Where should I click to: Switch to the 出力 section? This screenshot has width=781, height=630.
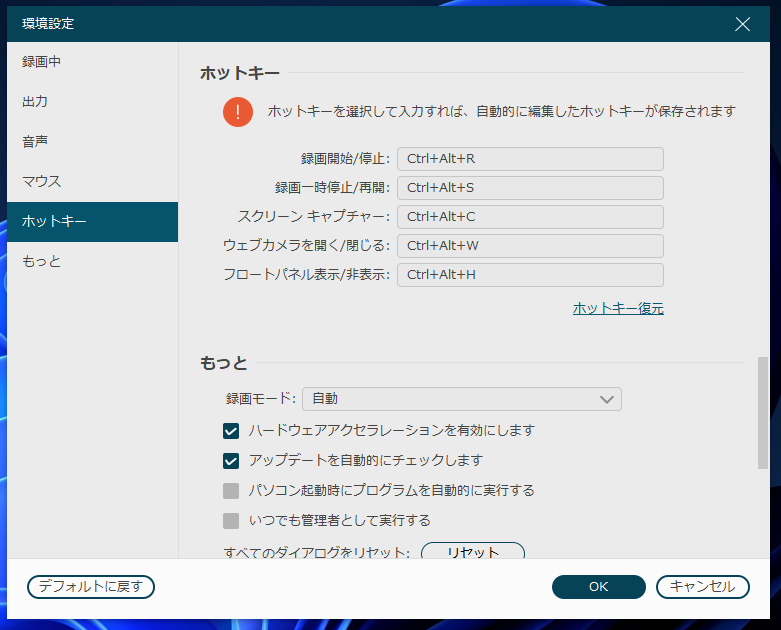[x=92, y=102]
